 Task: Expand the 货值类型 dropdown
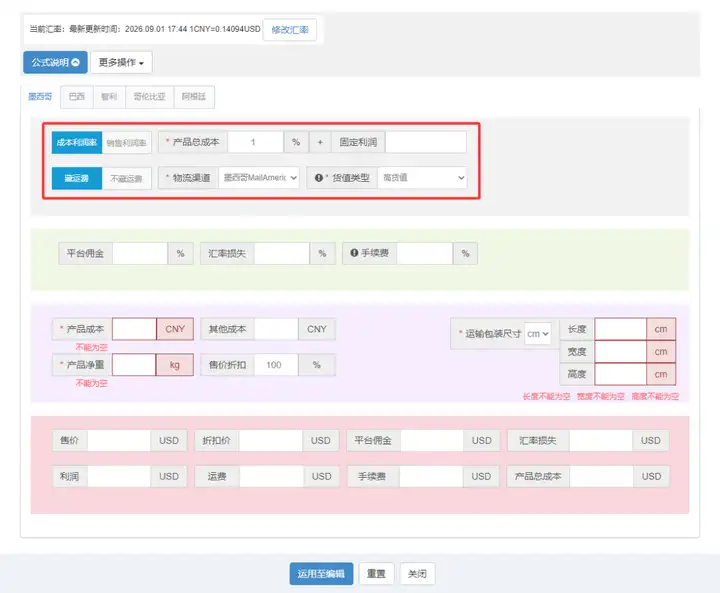[x=422, y=178]
